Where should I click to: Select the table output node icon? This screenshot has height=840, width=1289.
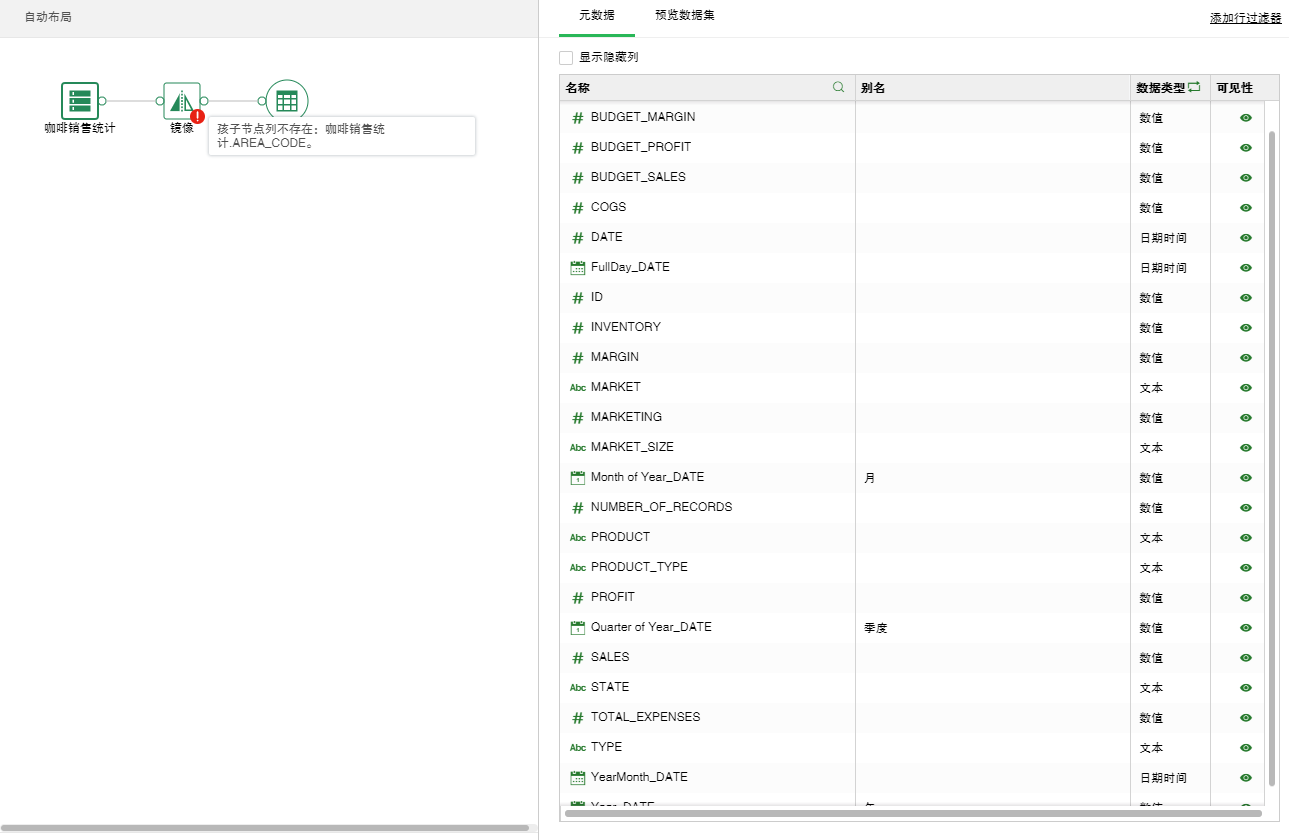tap(287, 101)
